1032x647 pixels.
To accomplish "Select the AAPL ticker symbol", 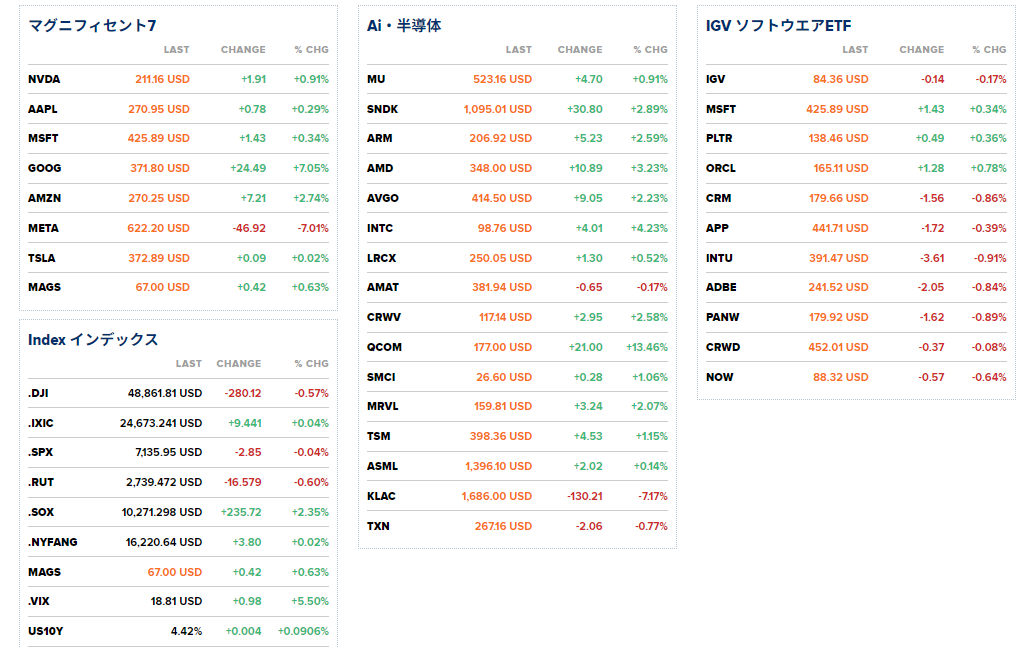I will (43, 109).
